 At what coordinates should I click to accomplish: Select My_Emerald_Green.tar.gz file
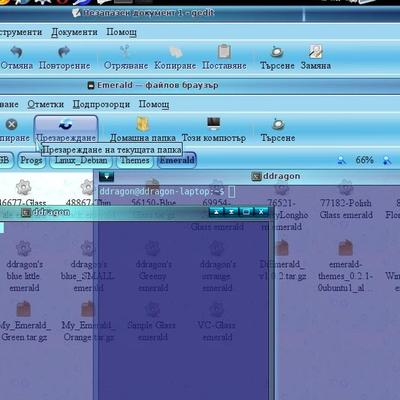(x=24, y=322)
